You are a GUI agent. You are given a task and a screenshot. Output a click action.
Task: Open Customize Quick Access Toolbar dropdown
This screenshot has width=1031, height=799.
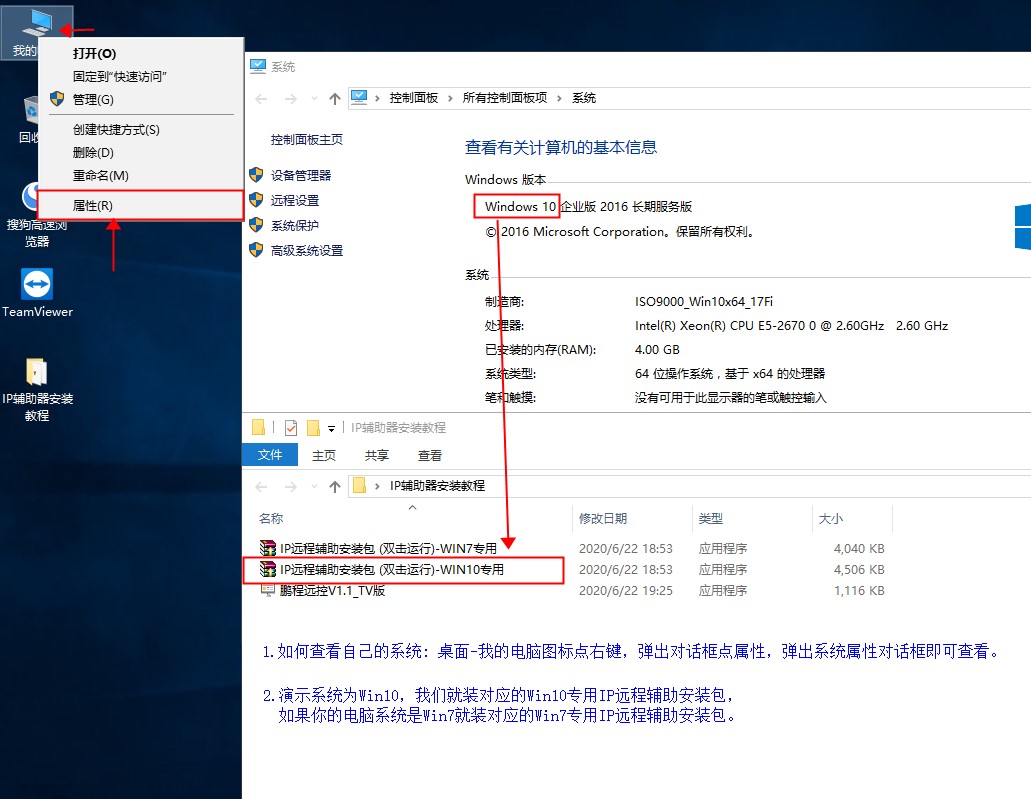331,429
